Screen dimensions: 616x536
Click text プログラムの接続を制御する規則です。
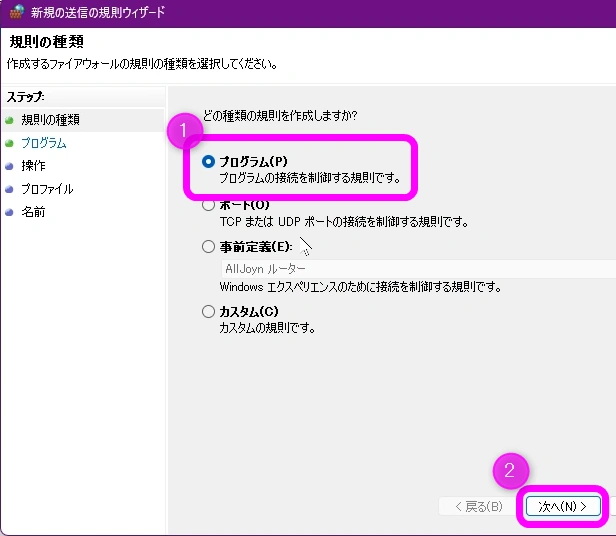pyautogui.click(x=310, y=178)
